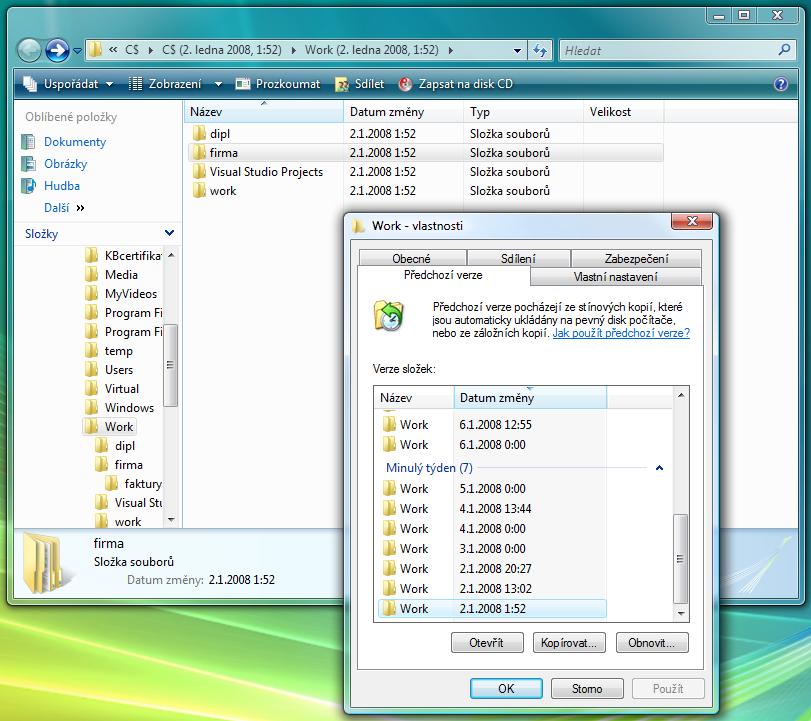Click Sdílet in the toolbar
811x721 pixels.
click(x=360, y=84)
